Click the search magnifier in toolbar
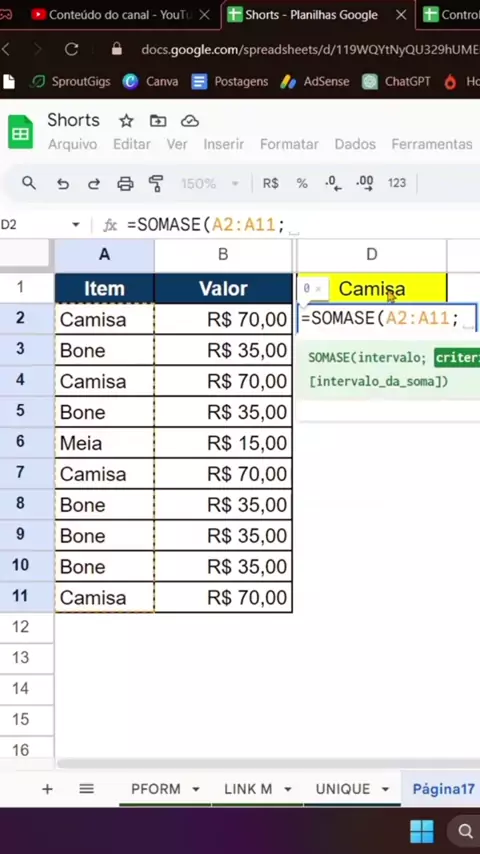Image resolution: width=480 pixels, height=854 pixels. pyautogui.click(x=29, y=184)
